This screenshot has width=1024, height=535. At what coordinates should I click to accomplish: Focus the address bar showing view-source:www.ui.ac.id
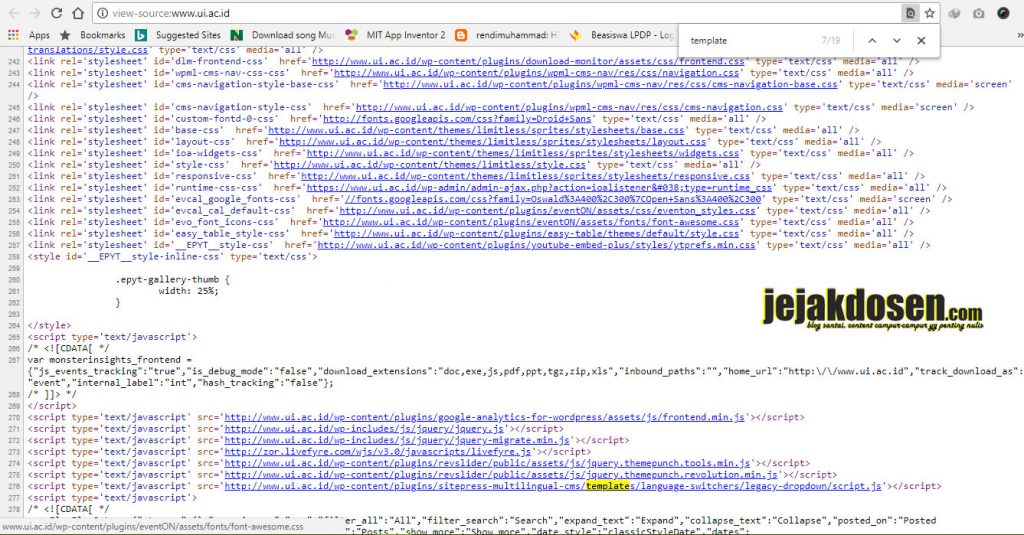(x=496, y=13)
